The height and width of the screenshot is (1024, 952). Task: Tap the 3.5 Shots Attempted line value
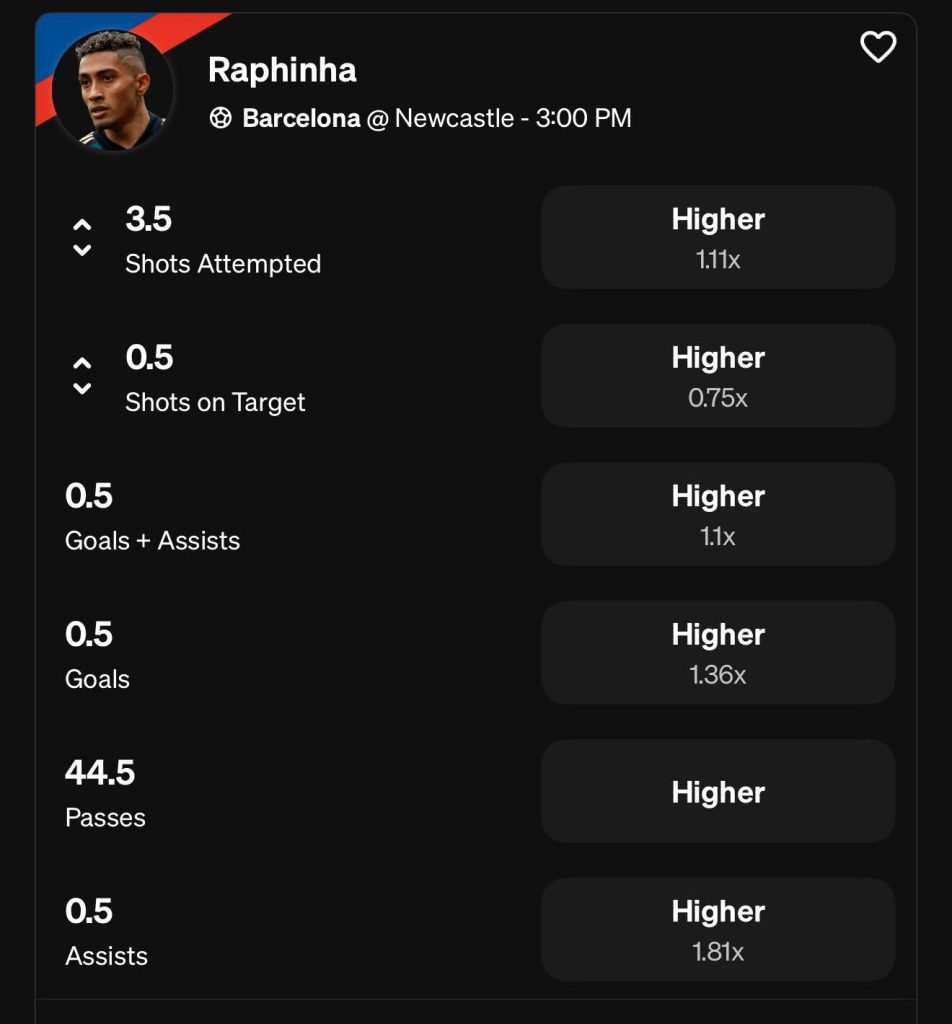pyautogui.click(x=149, y=219)
